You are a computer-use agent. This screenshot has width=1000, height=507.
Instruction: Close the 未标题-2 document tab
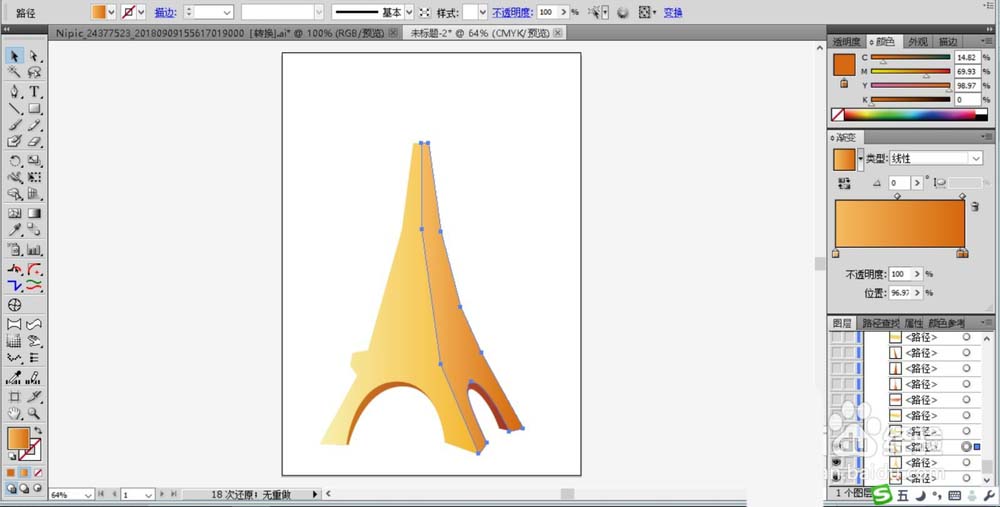pyautogui.click(x=557, y=33)
